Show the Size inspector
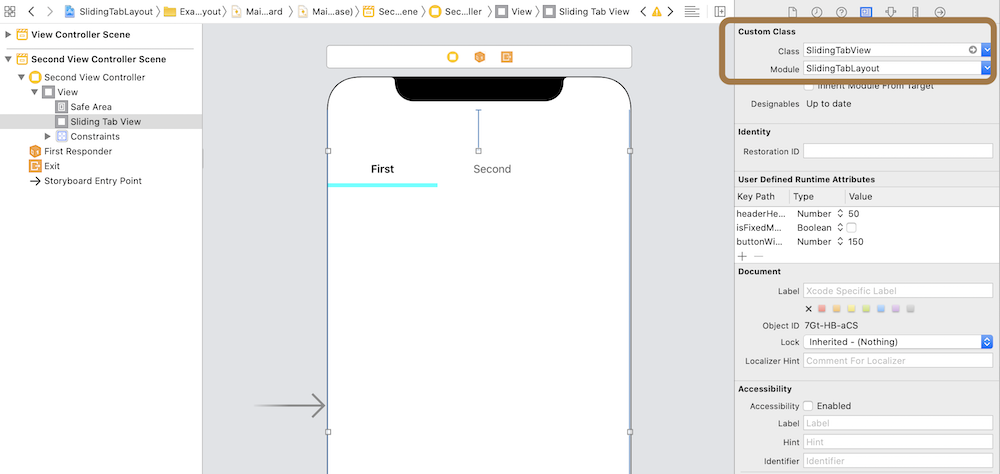The height and width of the screenshot is (474, 1000). [x=915, y=12]
